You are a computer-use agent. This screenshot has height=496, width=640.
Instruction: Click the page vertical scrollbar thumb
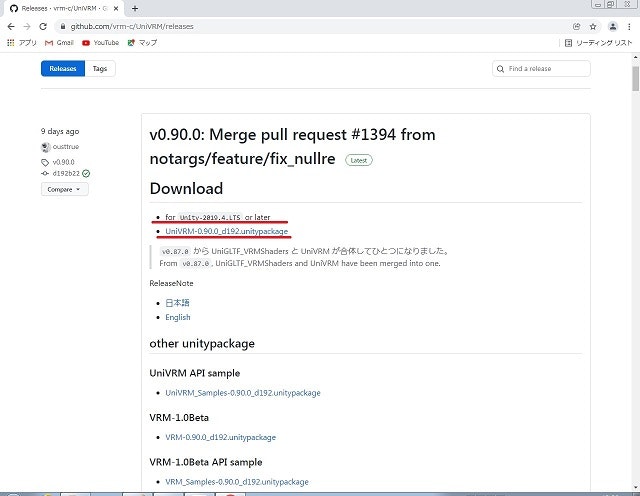(x=636, y=79)
